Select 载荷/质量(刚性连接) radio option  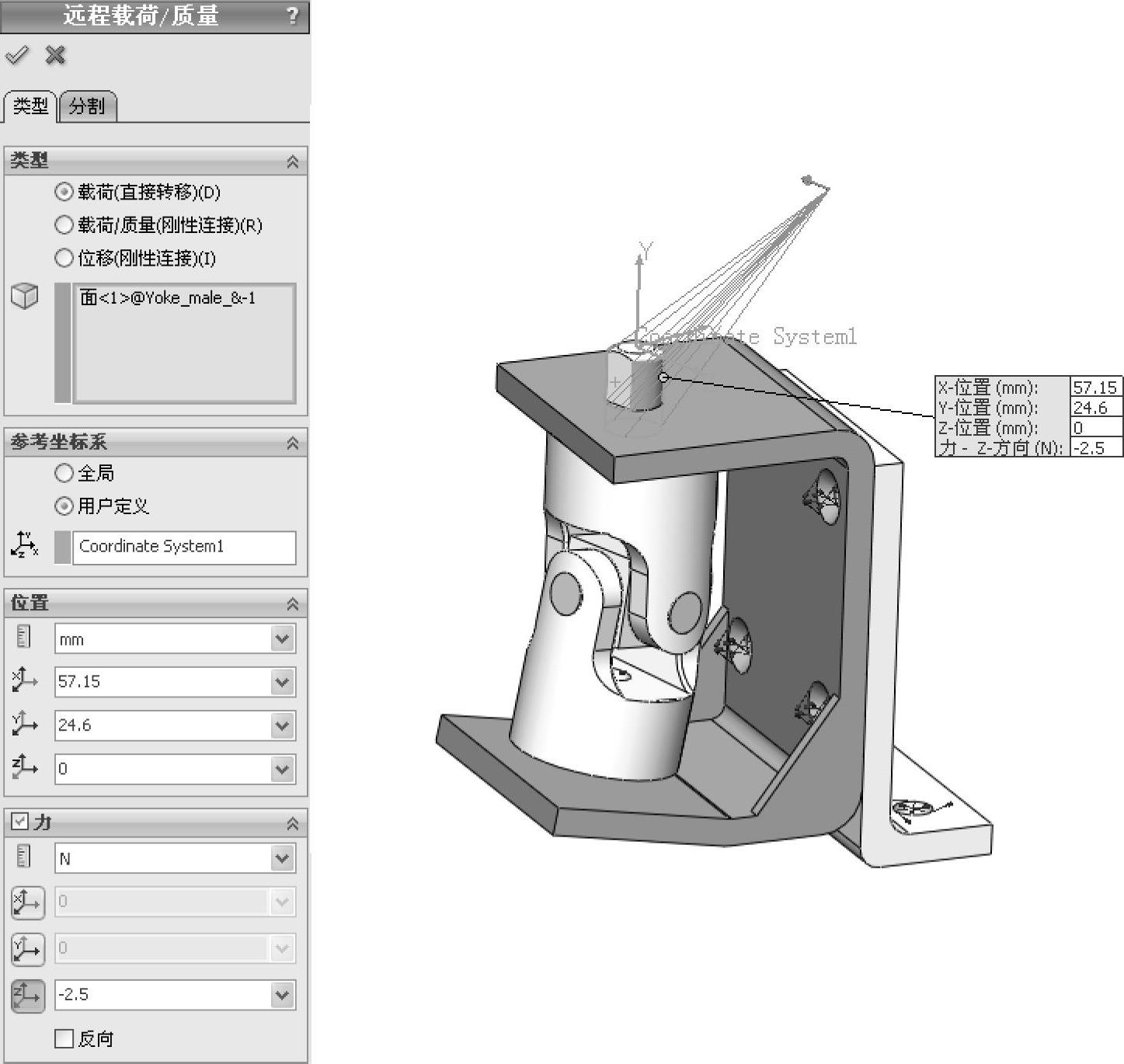click(x=64, y=225)
